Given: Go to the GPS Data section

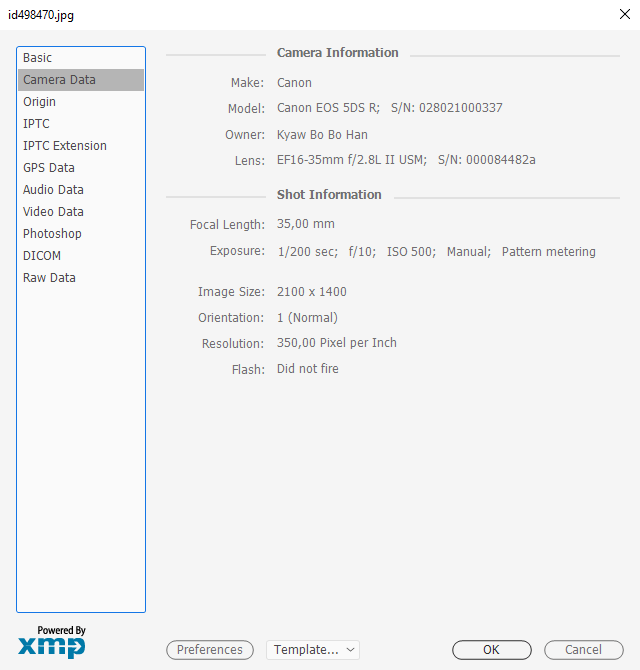Looking at the screenshot, I should [81, 168].
